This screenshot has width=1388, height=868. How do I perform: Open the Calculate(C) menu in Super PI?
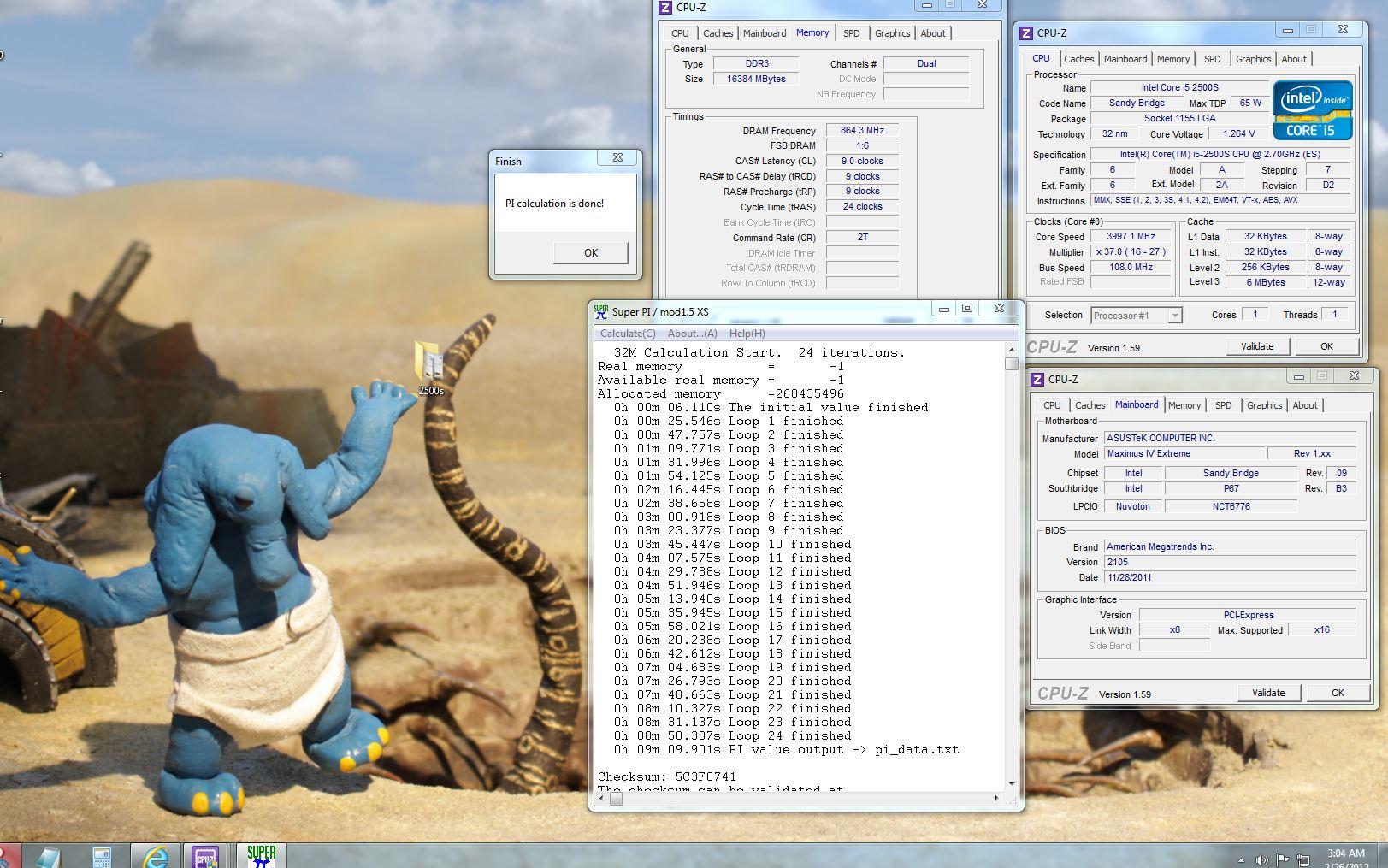[628, 334]
